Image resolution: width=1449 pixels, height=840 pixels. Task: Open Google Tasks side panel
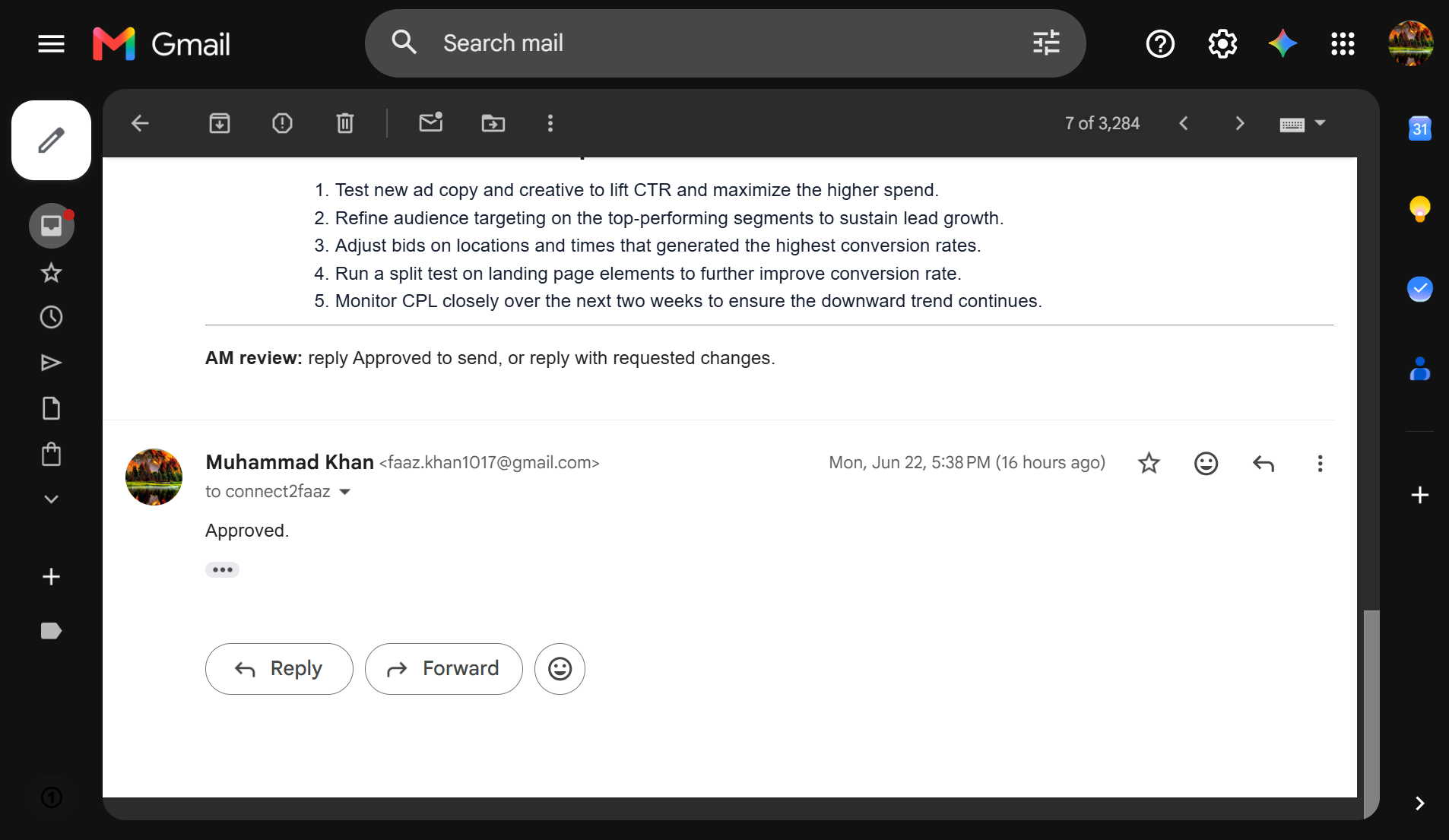point(1419,289)
